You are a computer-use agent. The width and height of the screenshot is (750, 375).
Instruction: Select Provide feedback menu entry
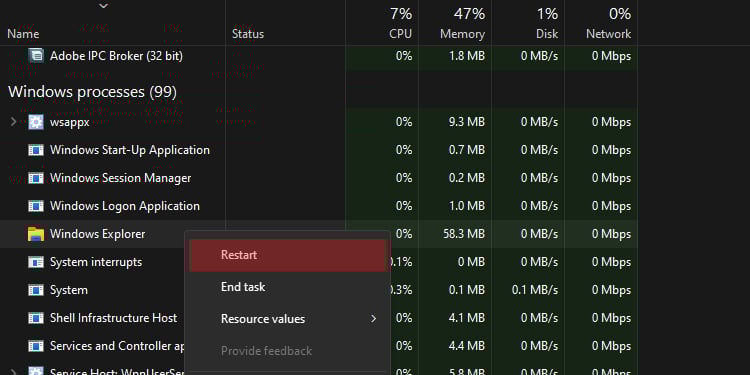coord(288,351)
